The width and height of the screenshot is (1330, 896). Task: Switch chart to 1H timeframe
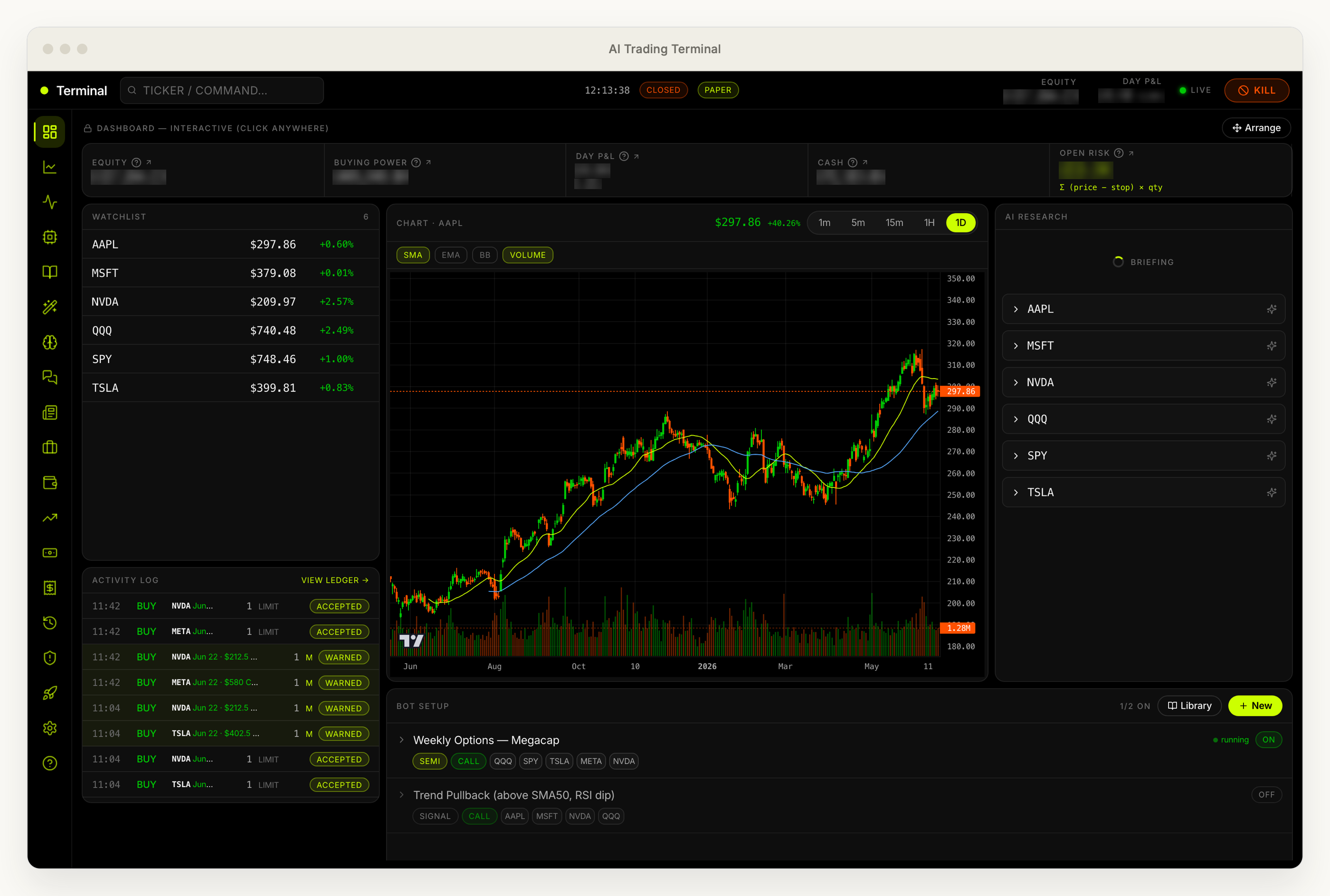coord(930,223)
